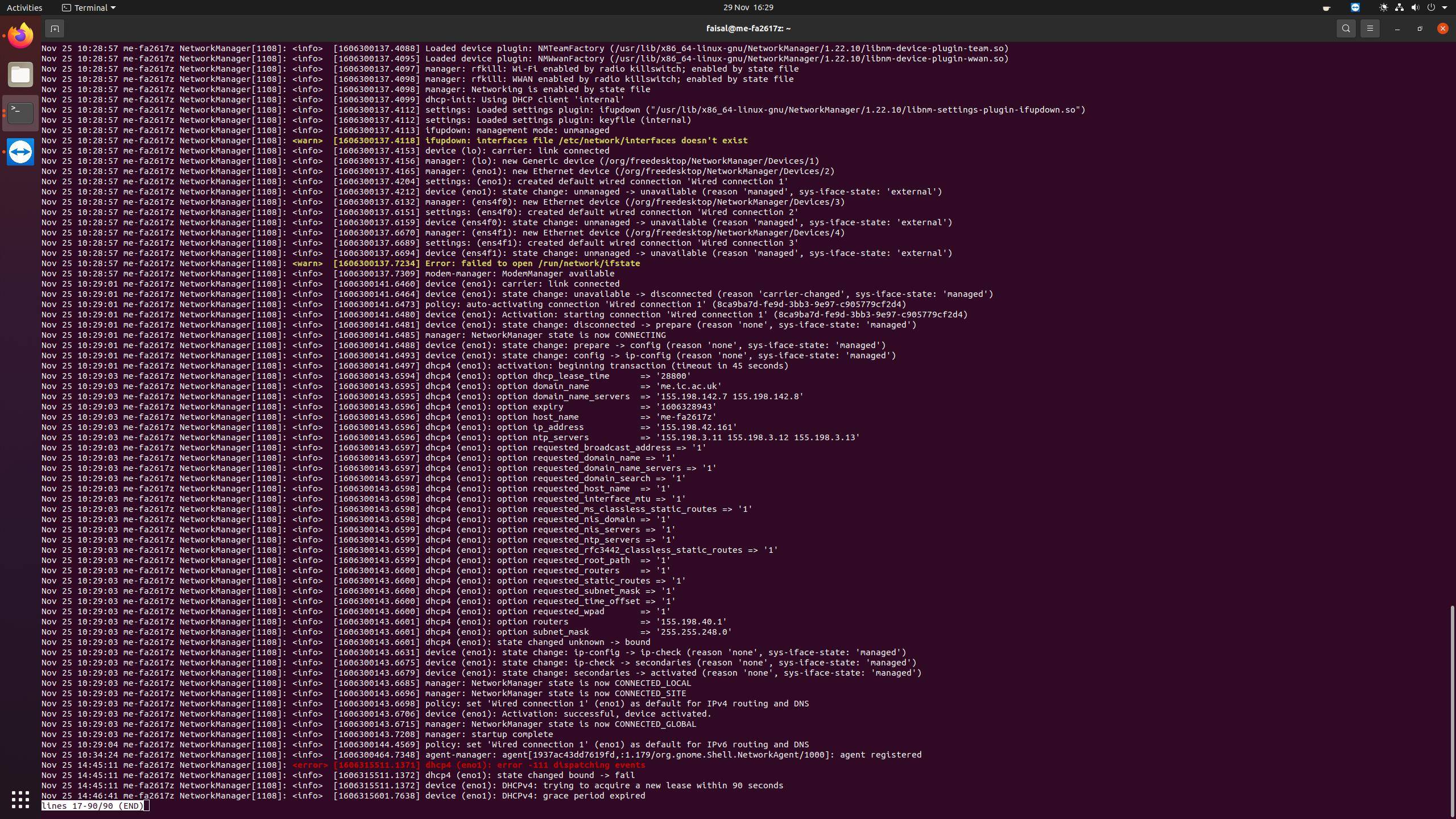Launch Firefox from the dock
Viewport: 1456px width, 819px height.
(20, 36)
